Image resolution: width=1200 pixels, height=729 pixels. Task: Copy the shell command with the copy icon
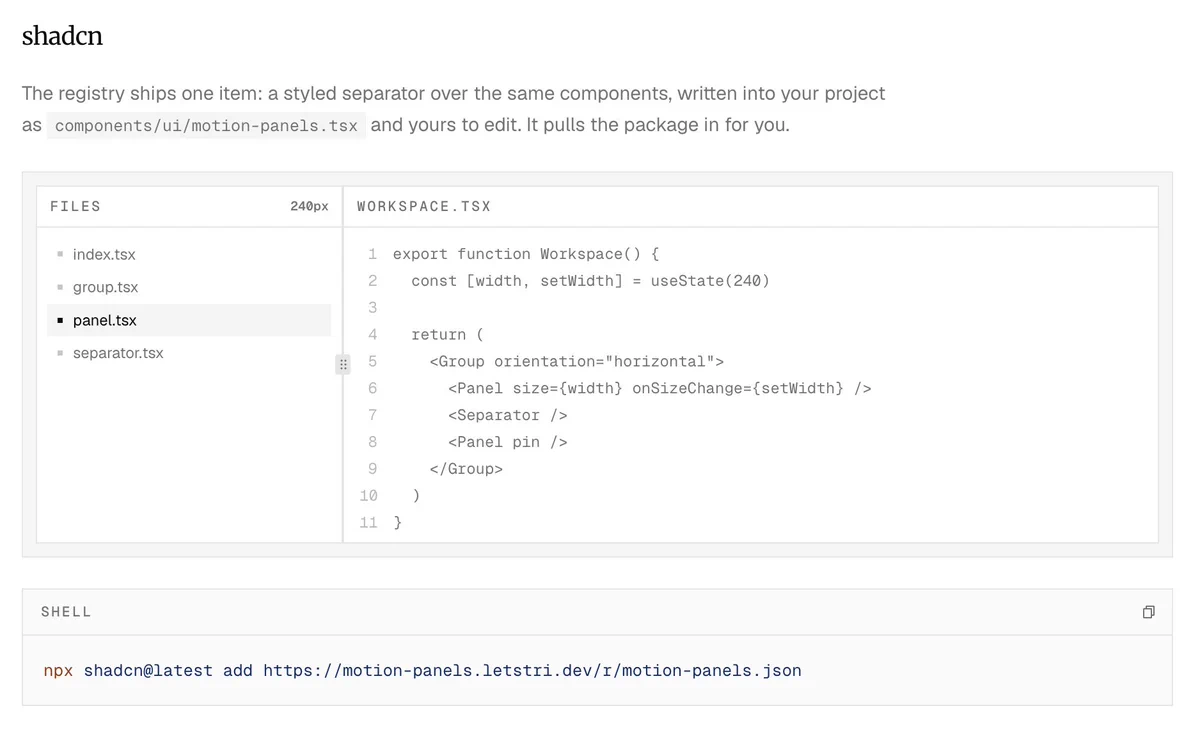coord(1148,612)
